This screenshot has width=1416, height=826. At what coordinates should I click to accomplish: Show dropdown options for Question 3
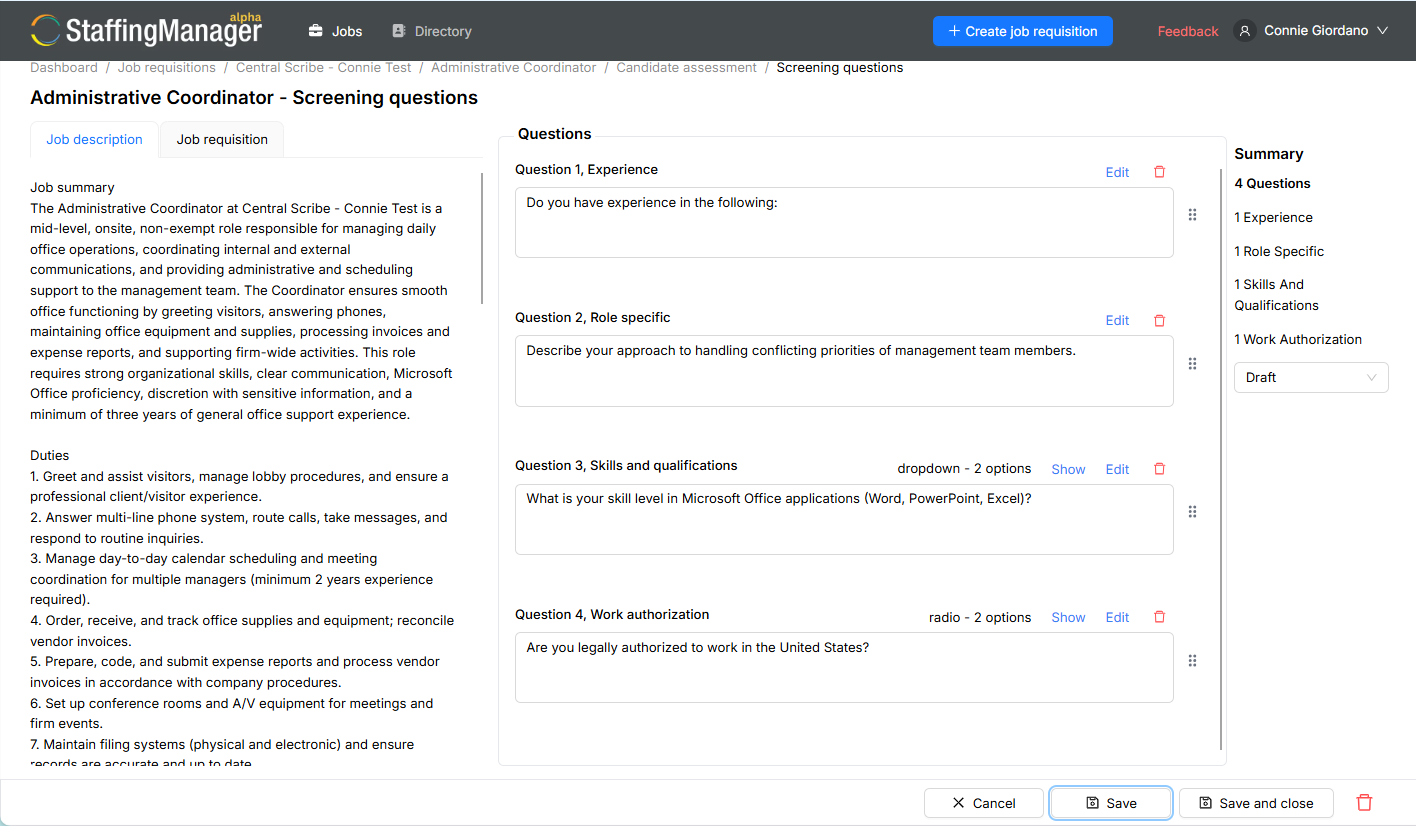click(1068, 469)
